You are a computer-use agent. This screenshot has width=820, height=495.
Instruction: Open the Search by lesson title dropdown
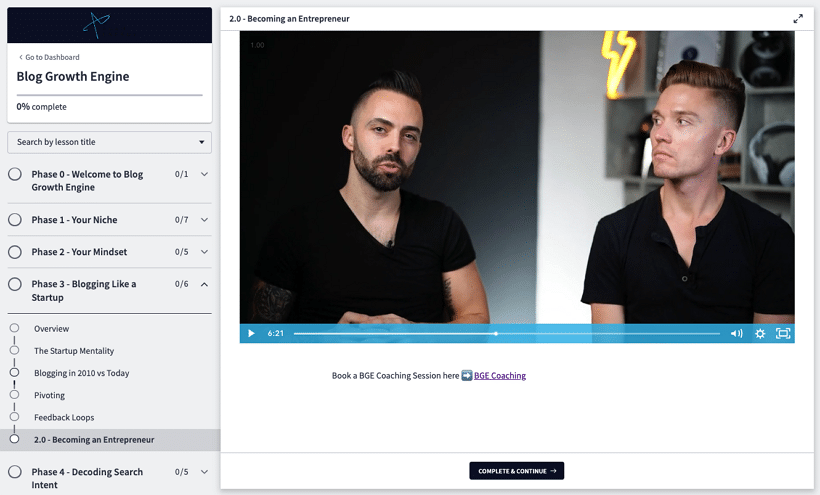point(109,142)
